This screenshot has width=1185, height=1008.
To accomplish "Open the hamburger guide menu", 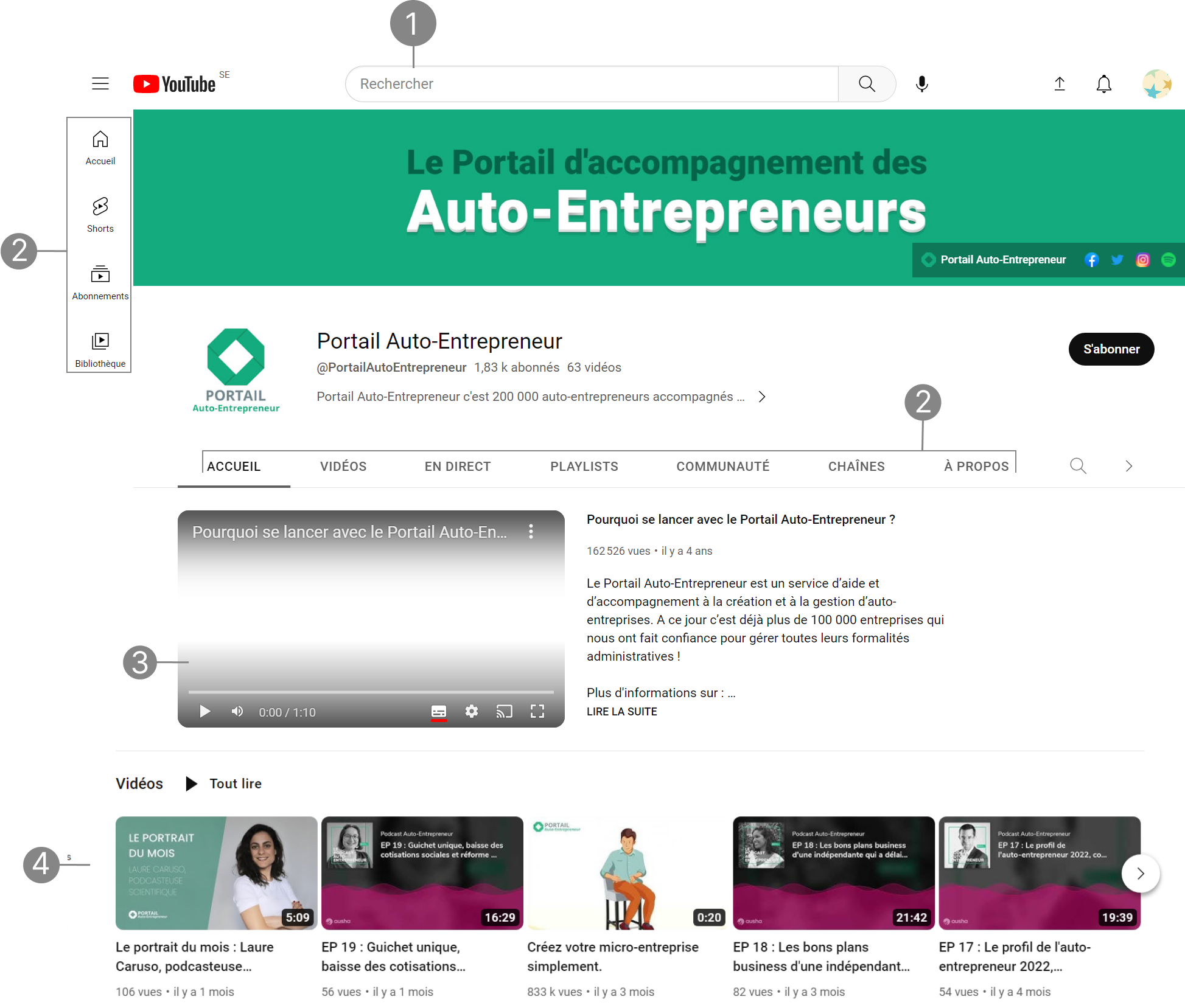I will click(x=100, y=84).
